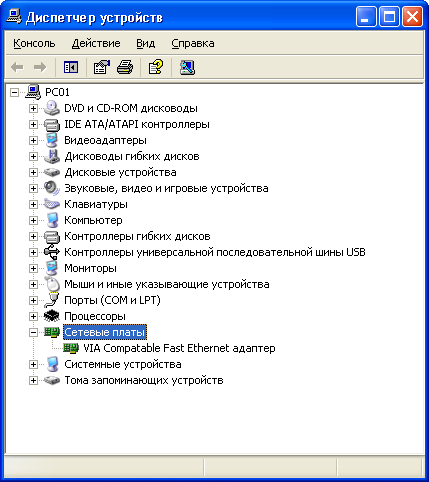429x482 pixels.
Task: Select the Сетевые платы label
Action: [x=105, y=332]
